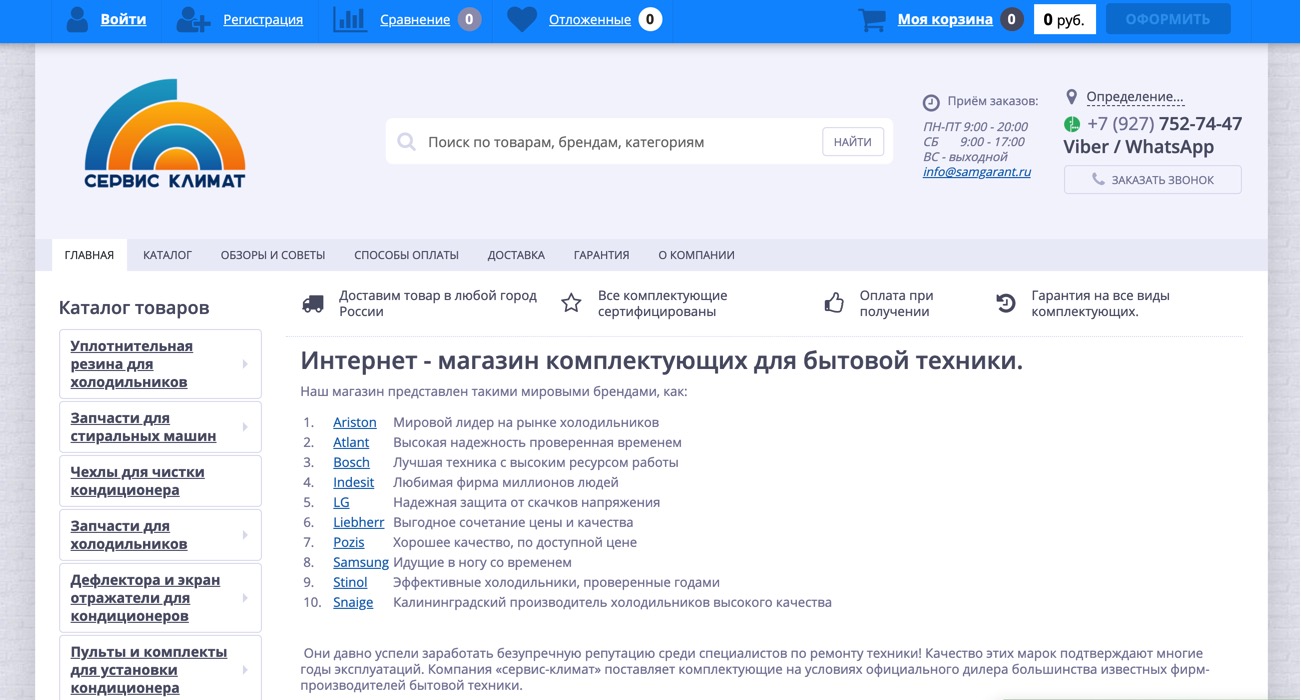This screenshot has width=1301, height=700.
Task: Open the Определение city selector
Action: coord(1135,97)
